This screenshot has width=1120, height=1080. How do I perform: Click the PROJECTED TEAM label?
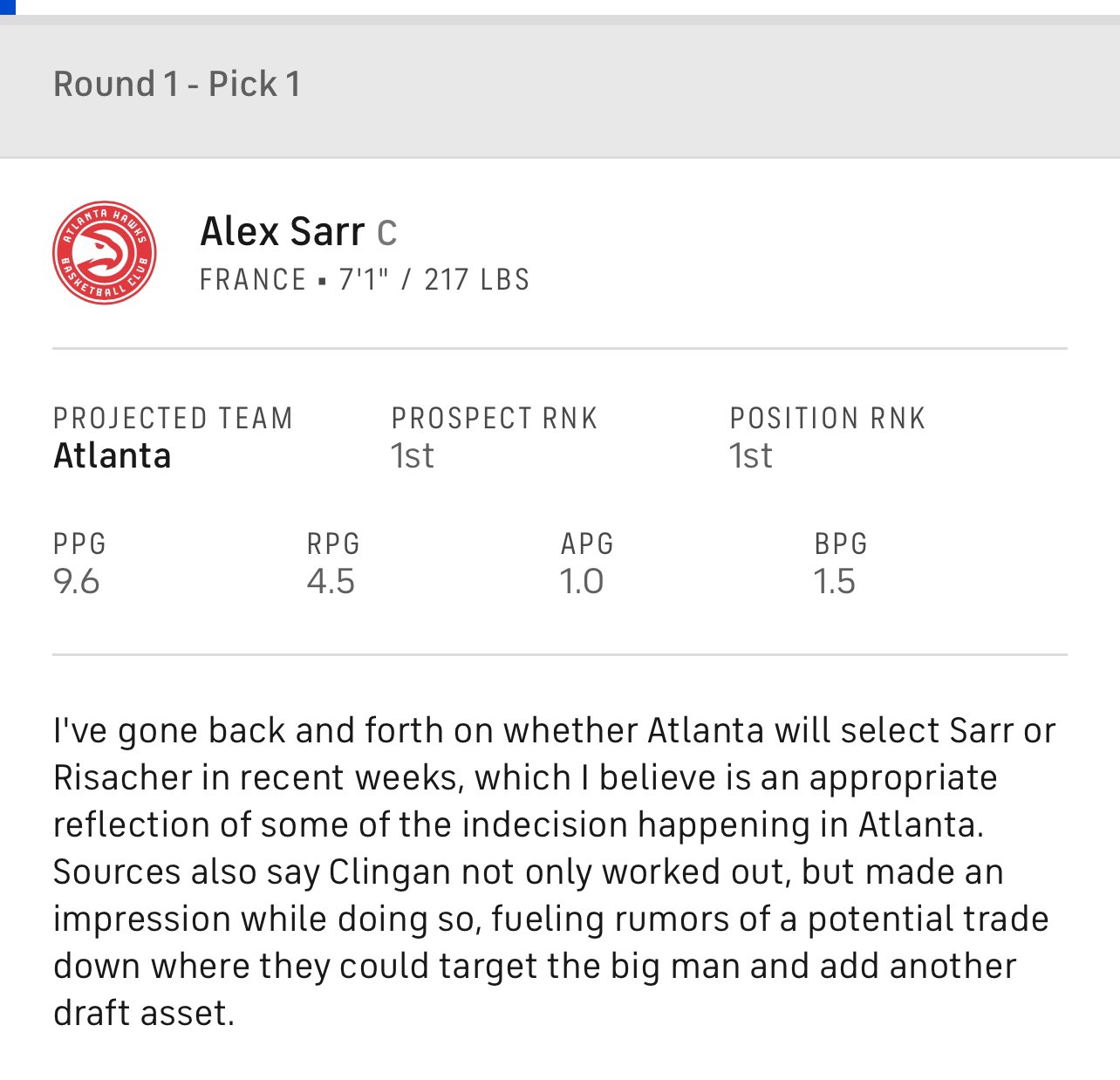point(173,419)
